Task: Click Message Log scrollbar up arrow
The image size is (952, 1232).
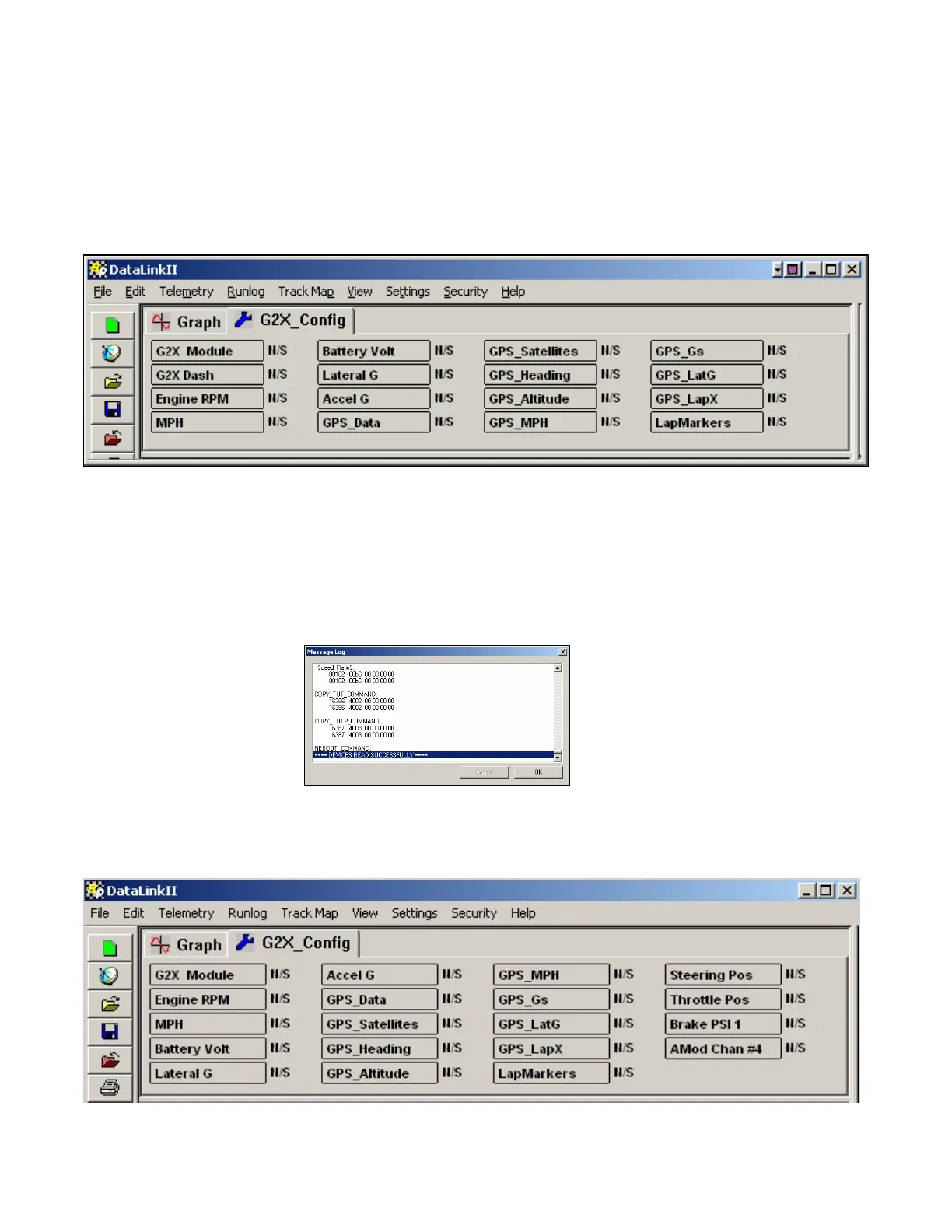Action: point(558,668)
